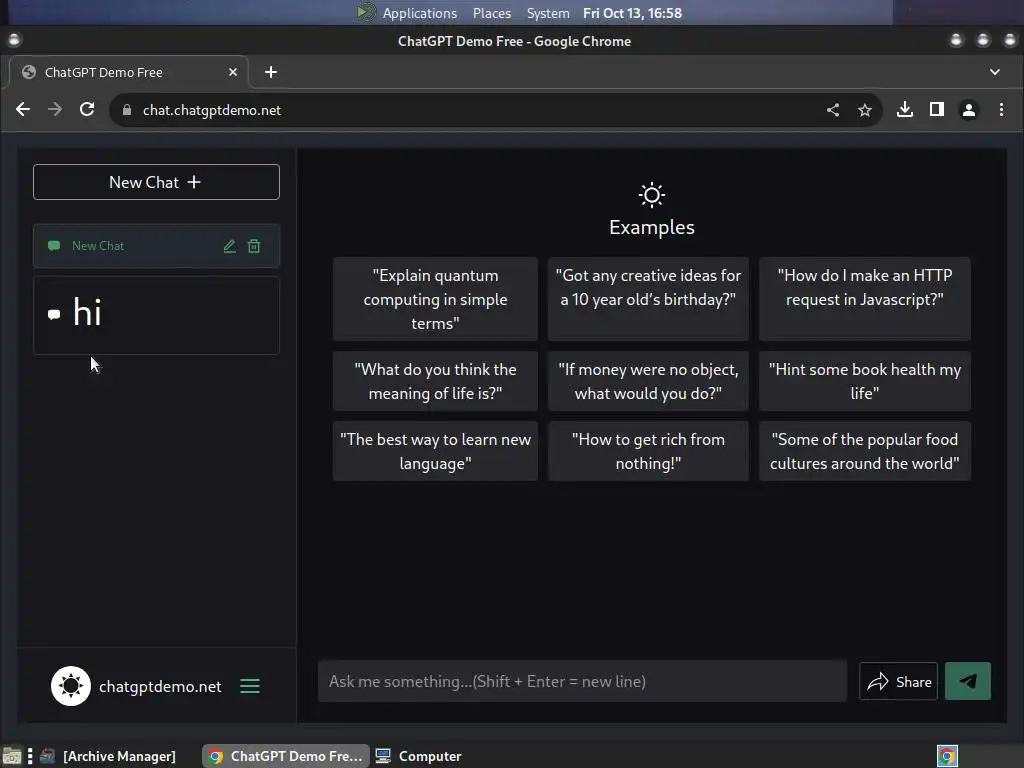Go back with the browser back arrow
This screenshot has width=1024, height=768.
click(23, 110)
